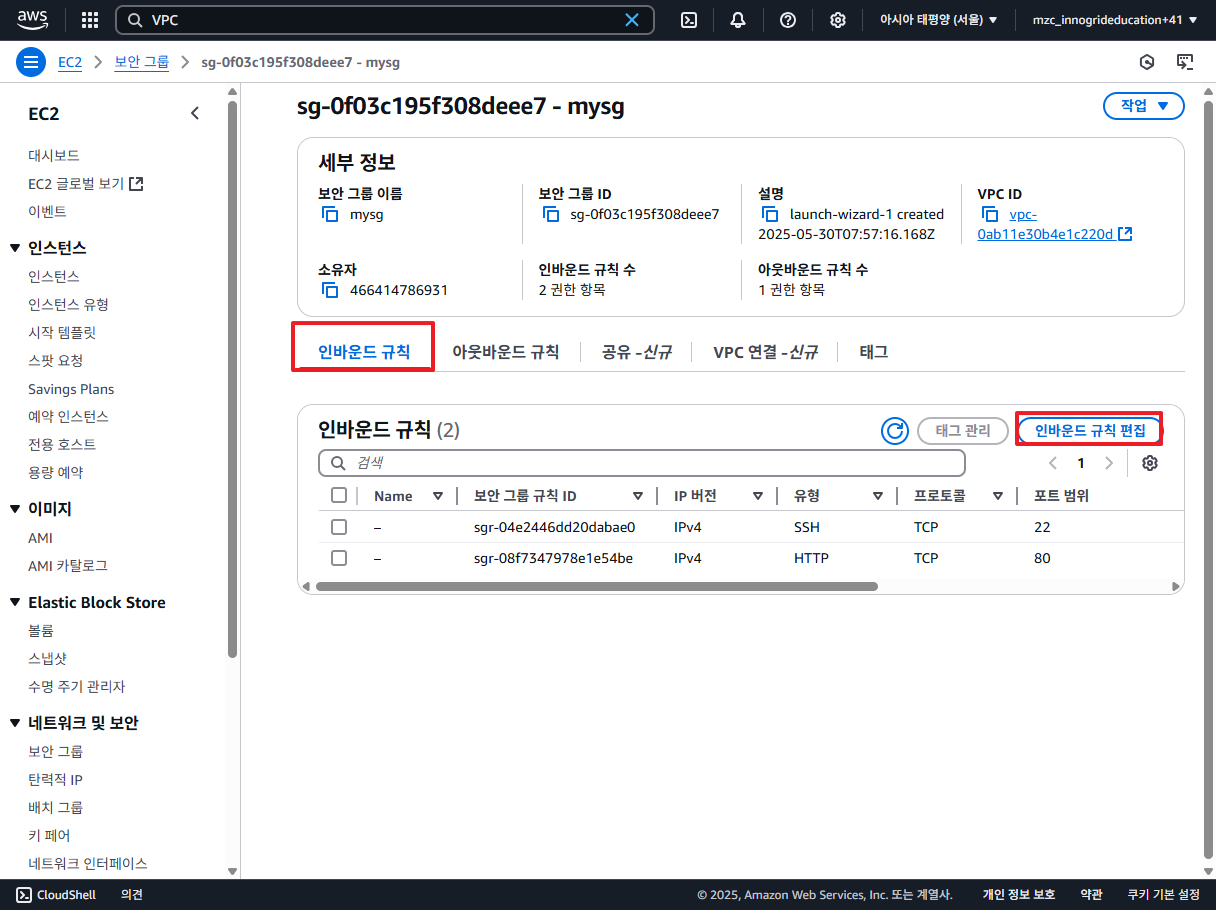Toggle the hamburger navigation menu
Screen dimensions: 1216x910
32,62
